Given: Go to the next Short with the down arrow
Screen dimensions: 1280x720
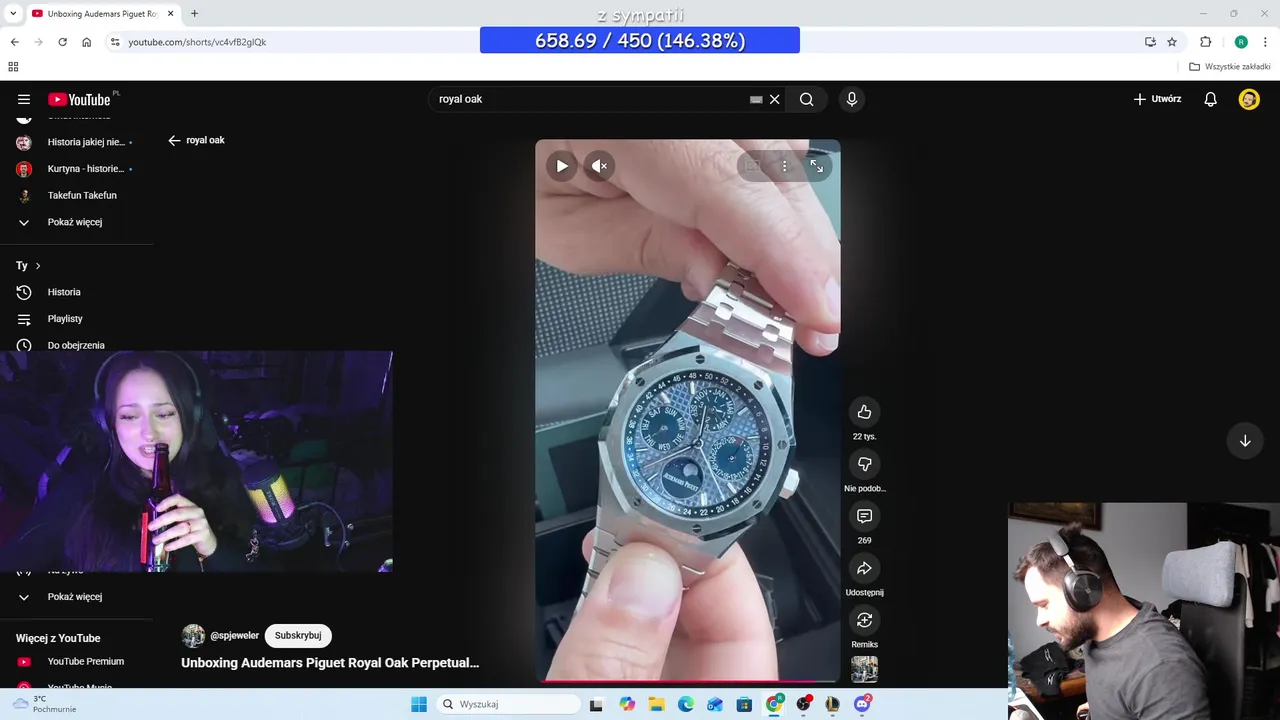Looking at the screenshot, I should coord(1245,441).
